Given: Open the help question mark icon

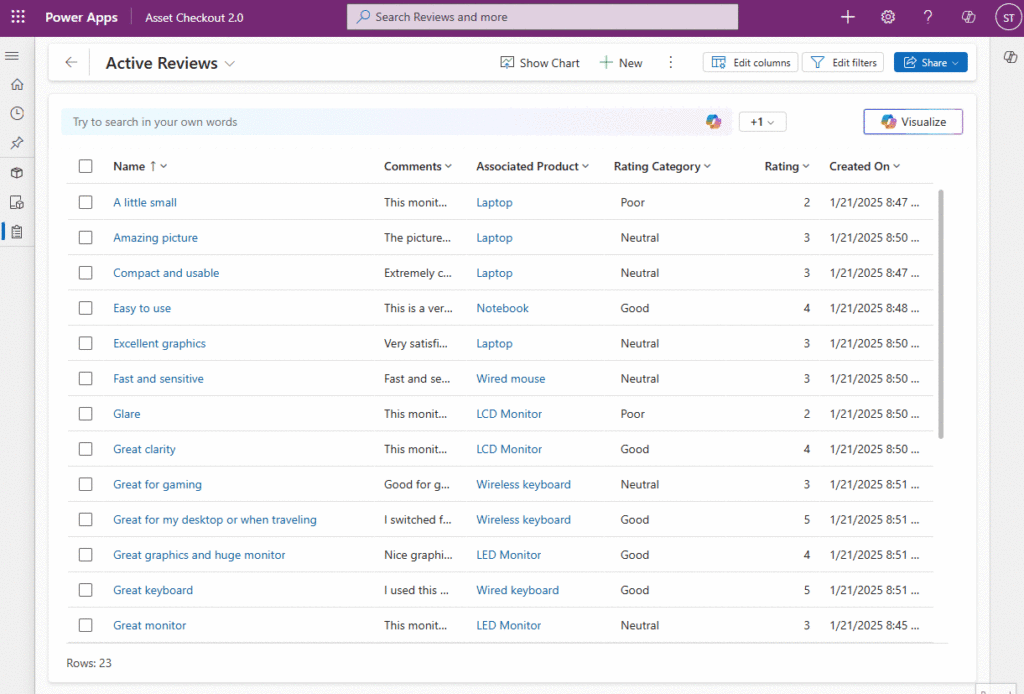Looking at the screenshot, I should coord(927,17).
